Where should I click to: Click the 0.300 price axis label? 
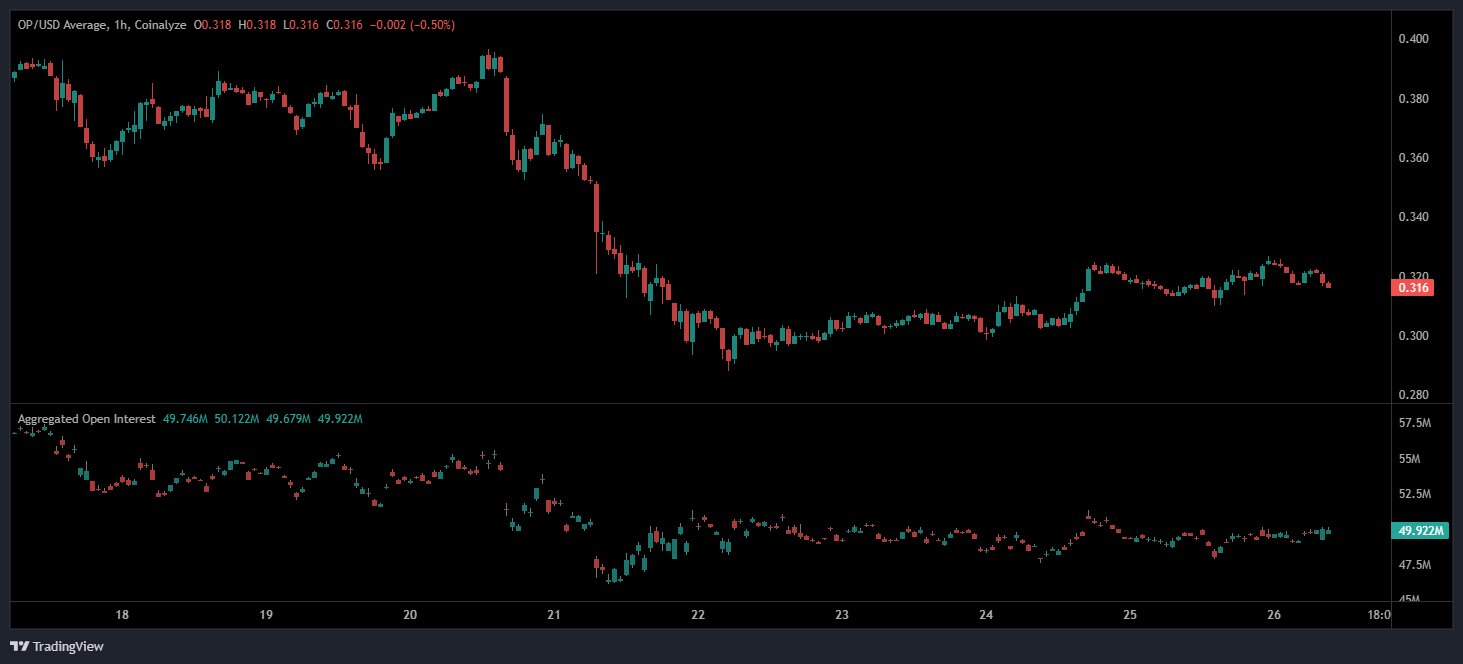pyautogui.click(x=1415, y=336)
